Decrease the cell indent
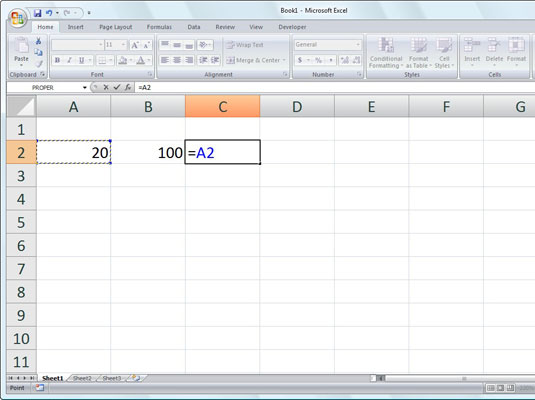The image size is (535, 400). pyautogui.click(x=203, y=60)
